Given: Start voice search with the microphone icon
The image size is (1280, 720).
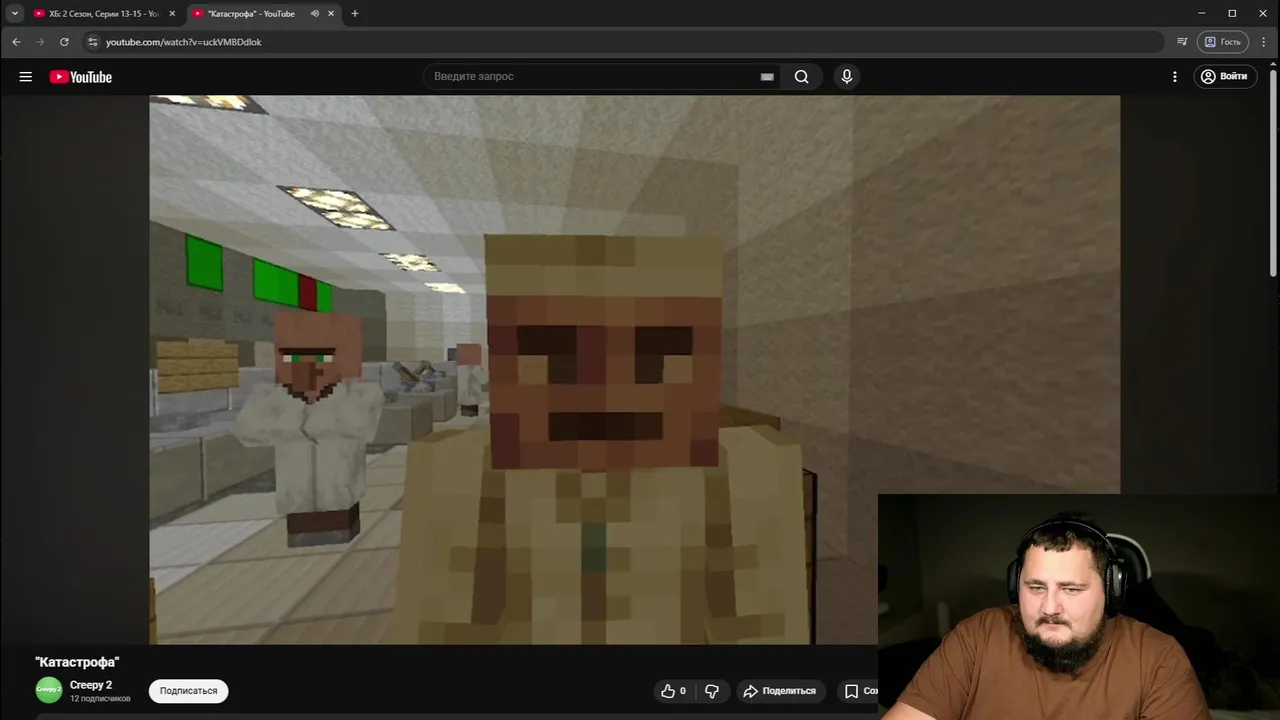Looking at the screenshot, I should [x=847, y=77].
